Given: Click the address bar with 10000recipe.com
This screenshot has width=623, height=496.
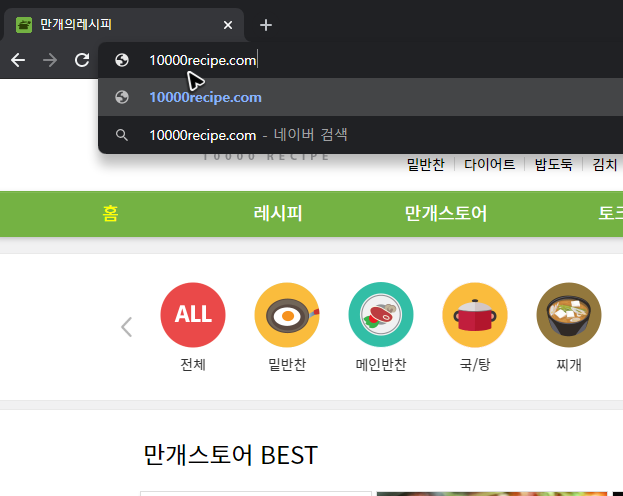Looking at the screenshot, I should 360,60.
